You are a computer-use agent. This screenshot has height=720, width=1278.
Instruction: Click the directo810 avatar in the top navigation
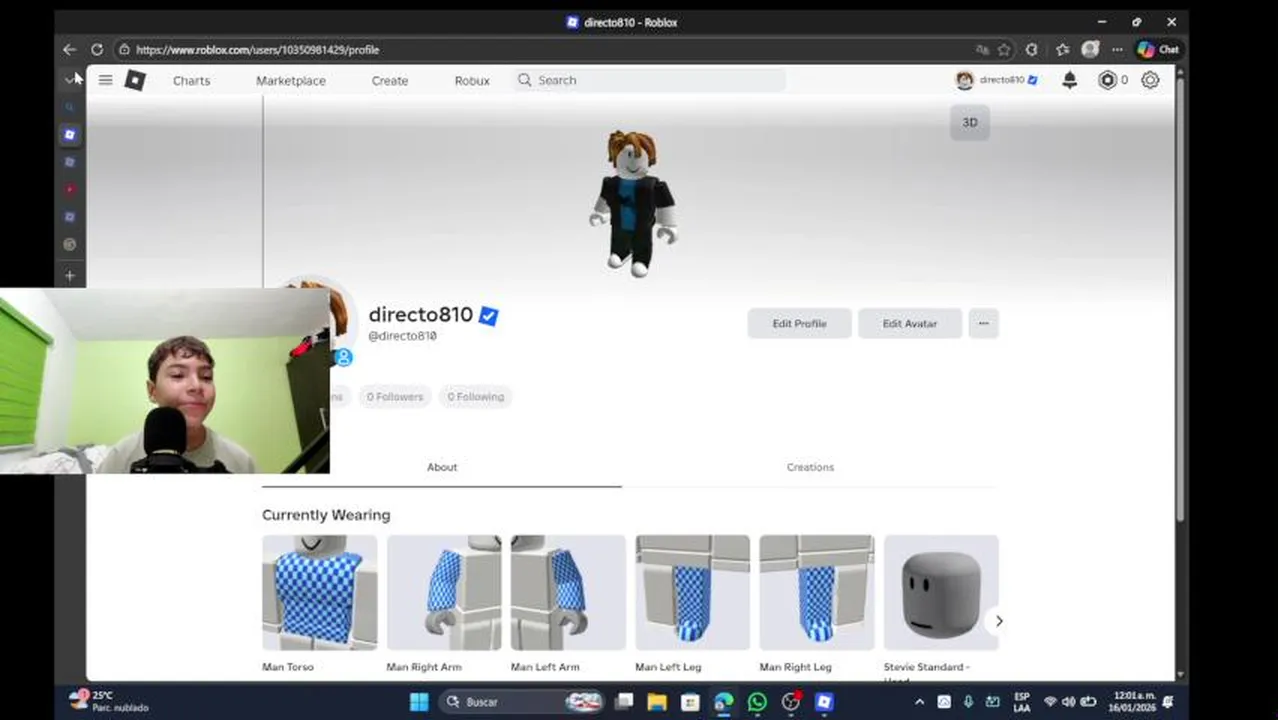[x=964, y=80]
